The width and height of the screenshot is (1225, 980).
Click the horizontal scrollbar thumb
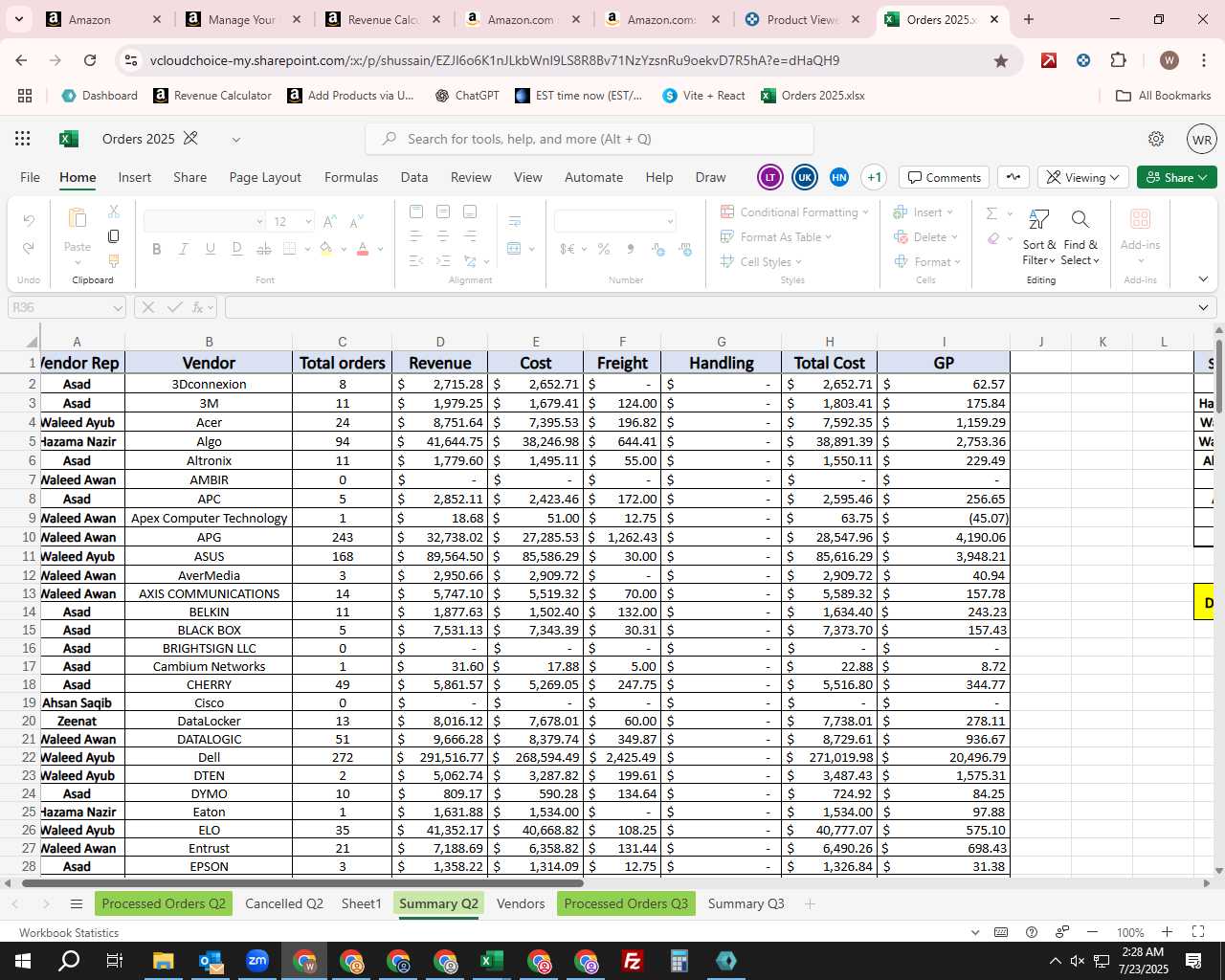302,882
